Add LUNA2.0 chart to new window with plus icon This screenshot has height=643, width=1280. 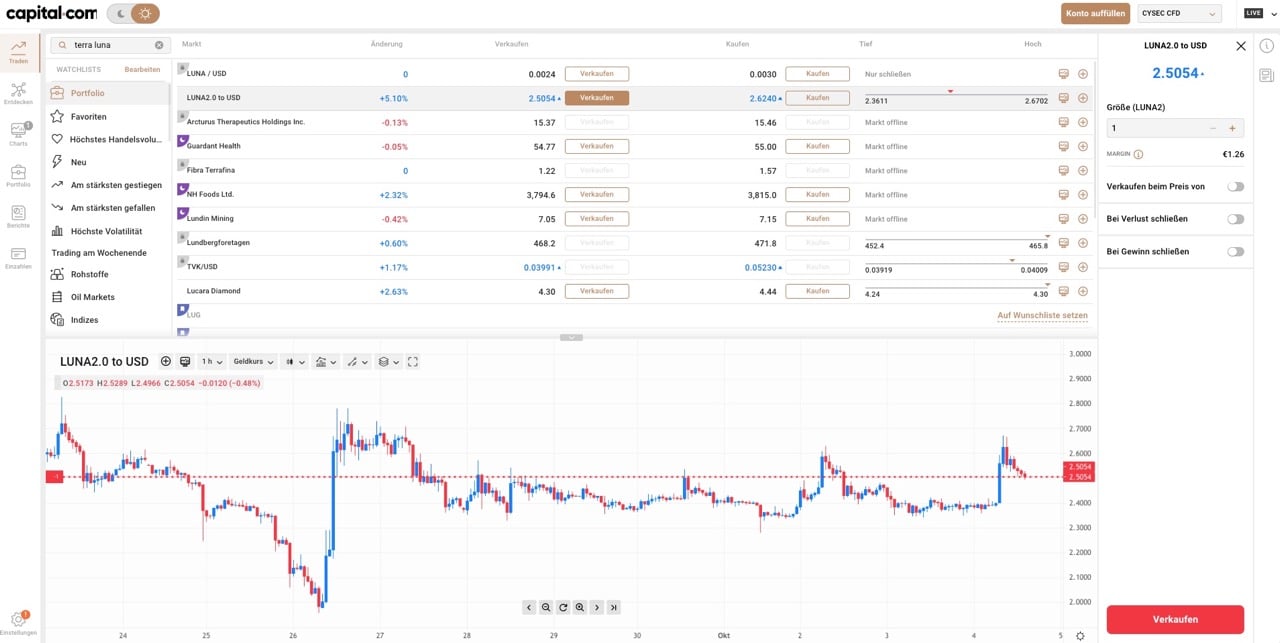166,362
